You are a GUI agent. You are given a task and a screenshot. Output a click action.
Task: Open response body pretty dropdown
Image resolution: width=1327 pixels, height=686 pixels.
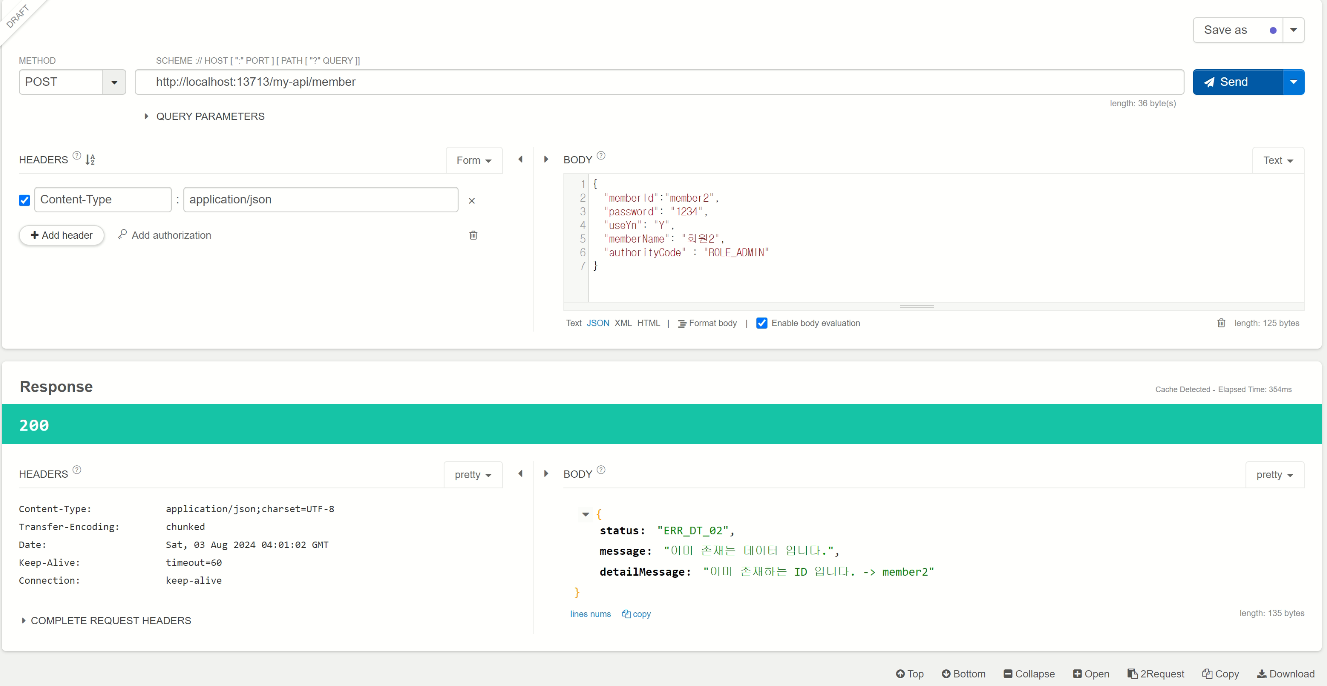[1275, 474]
